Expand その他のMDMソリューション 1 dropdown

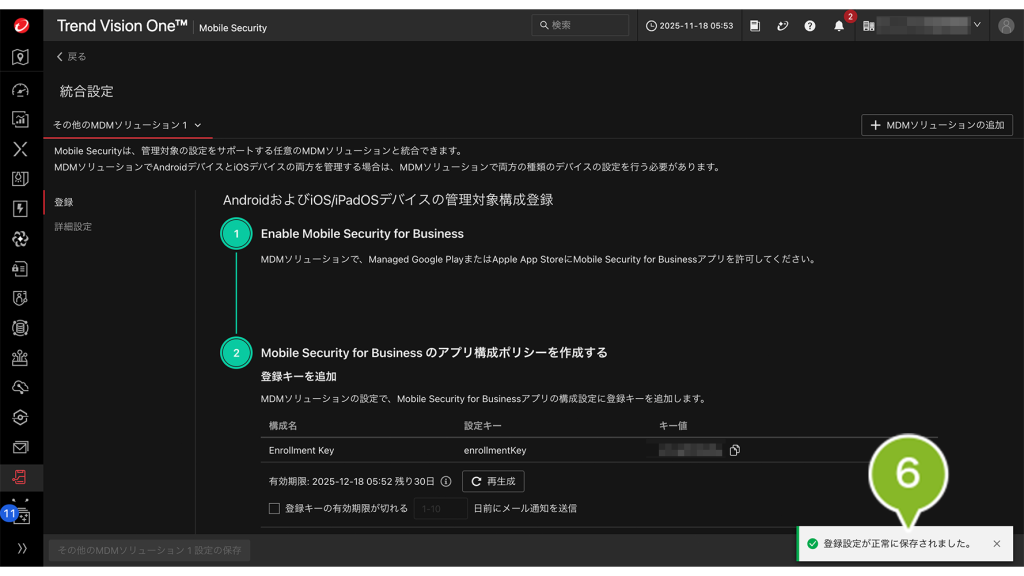coord(128,125)
